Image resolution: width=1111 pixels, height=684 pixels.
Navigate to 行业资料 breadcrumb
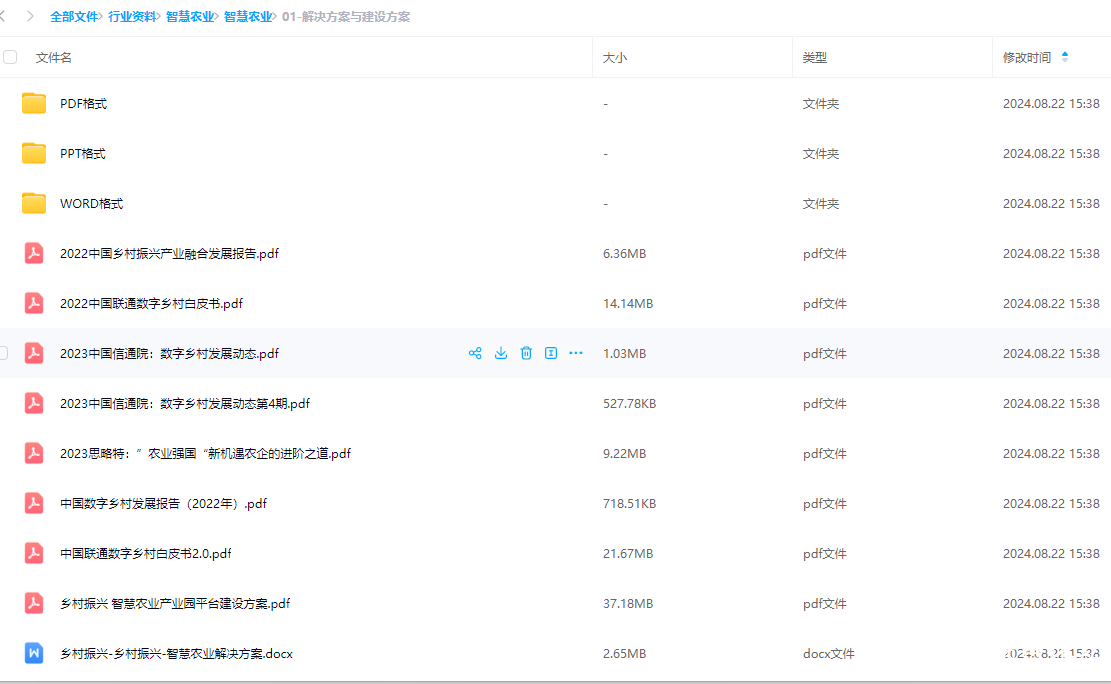pos(132,17)
